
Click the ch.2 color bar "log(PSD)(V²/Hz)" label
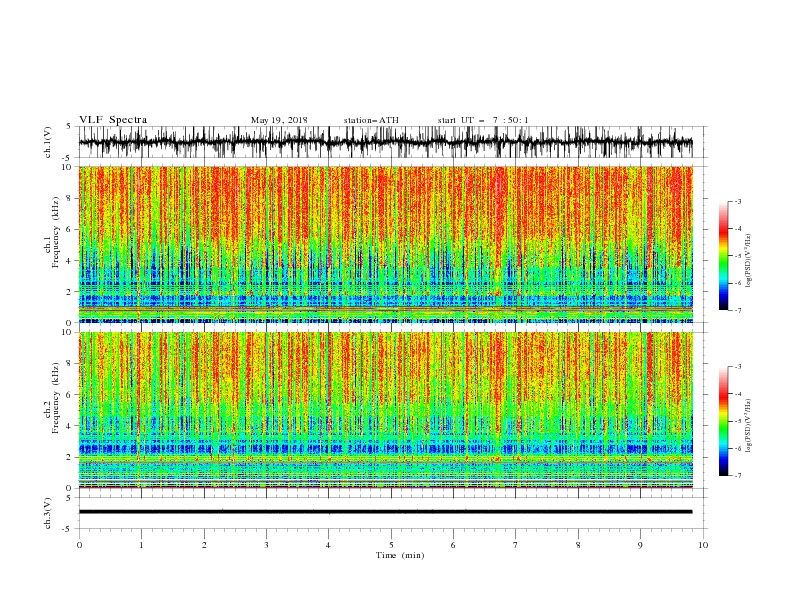[748, 425]
